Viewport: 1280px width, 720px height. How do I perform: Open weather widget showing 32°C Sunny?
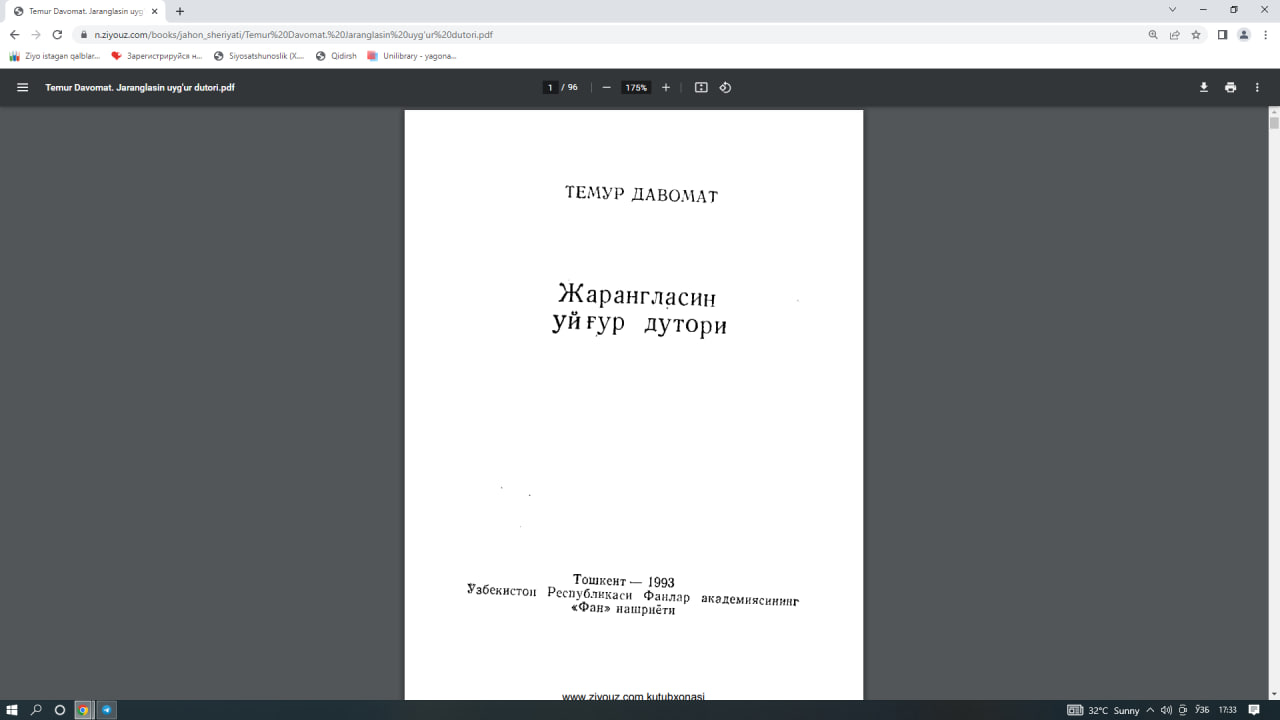click(1104, 710)
